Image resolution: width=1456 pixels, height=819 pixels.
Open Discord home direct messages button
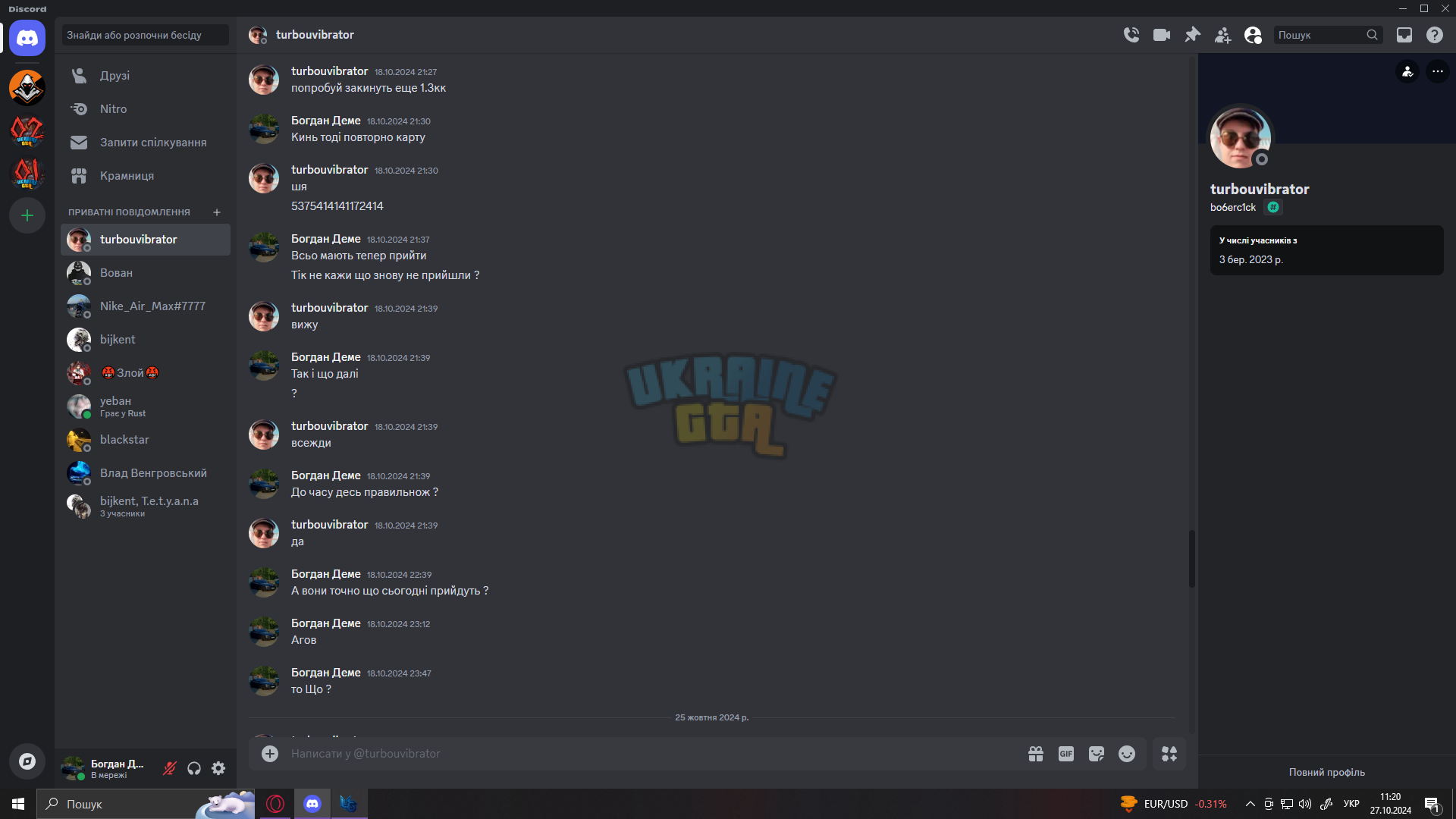(x=27, y=38)
